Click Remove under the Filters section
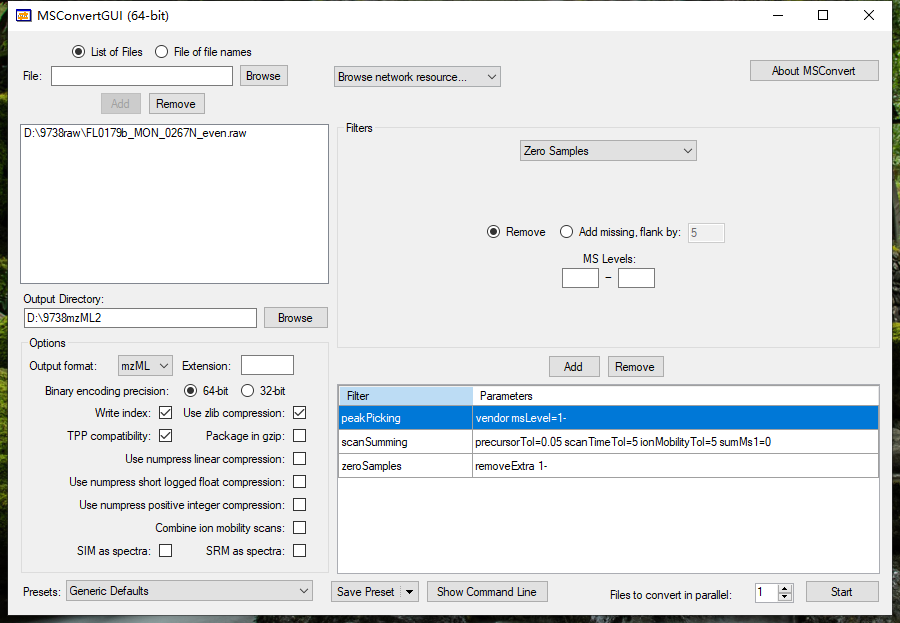 (635, 366)
